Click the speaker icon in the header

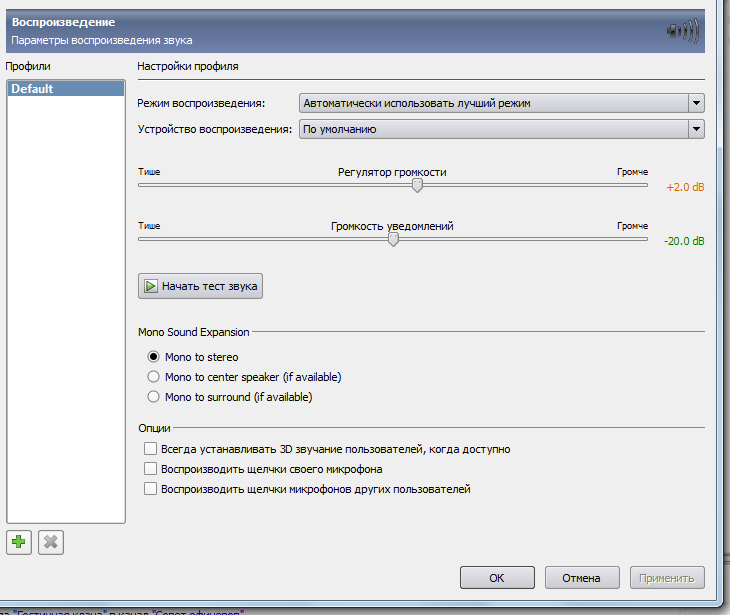tap(682, 30)
